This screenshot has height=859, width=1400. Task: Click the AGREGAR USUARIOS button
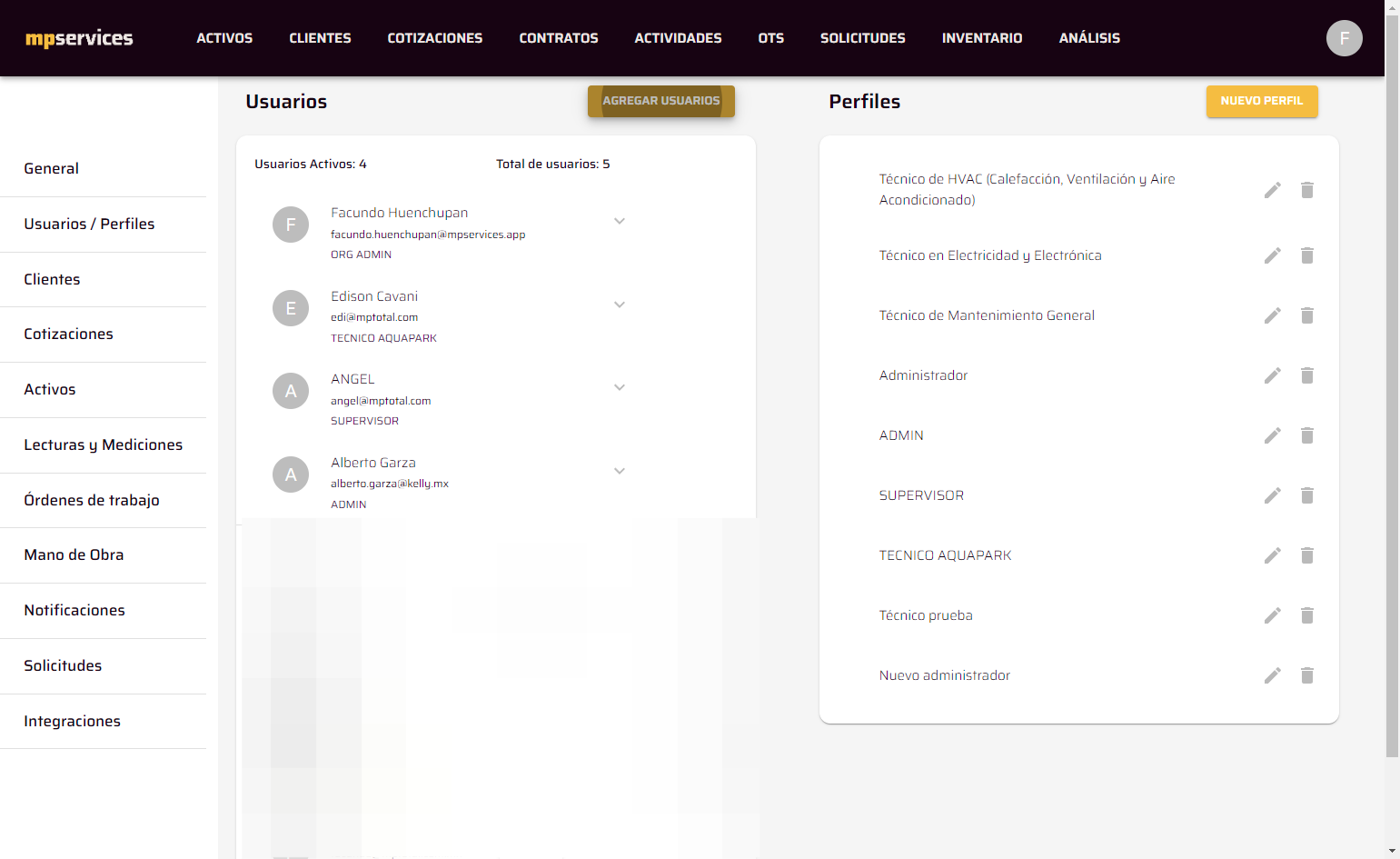[661, 101]
